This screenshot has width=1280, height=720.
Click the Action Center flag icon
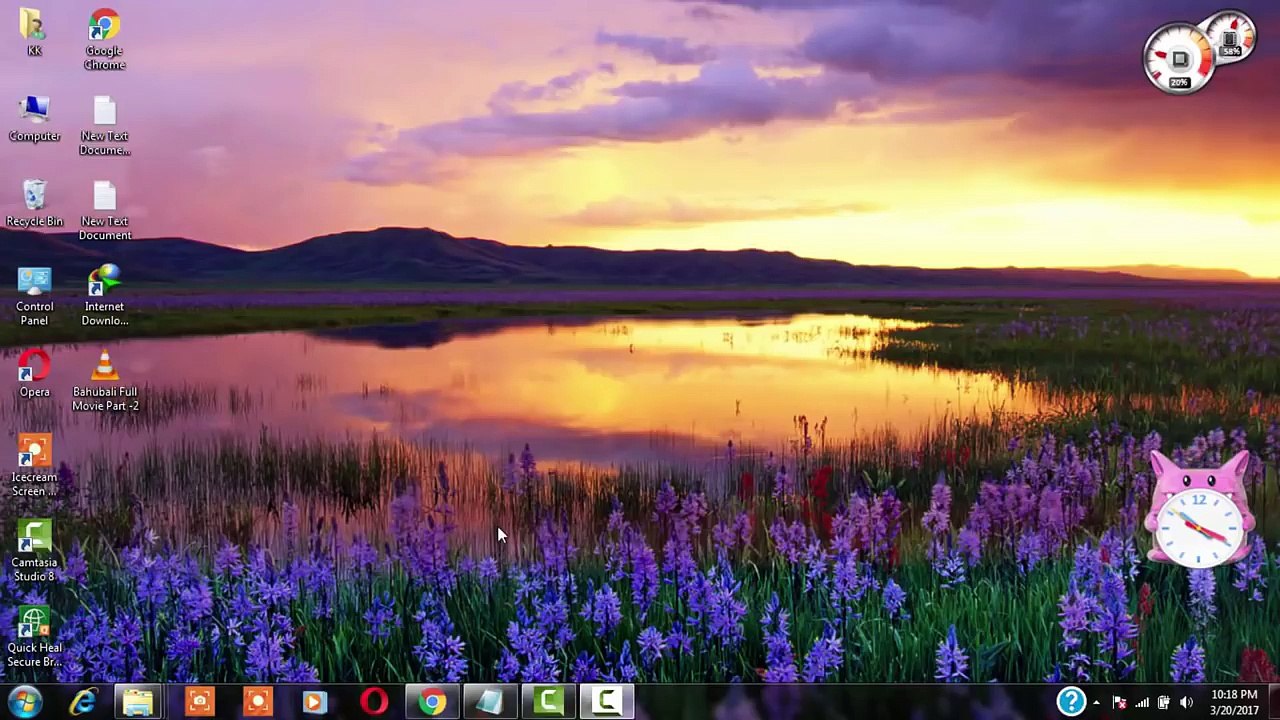coord(1119,703)
